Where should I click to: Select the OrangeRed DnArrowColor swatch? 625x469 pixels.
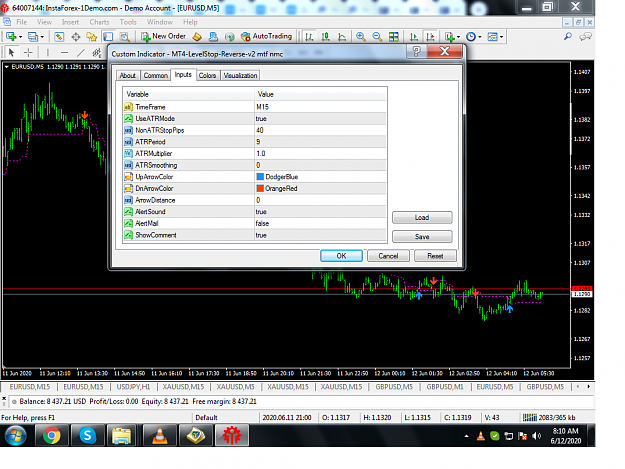click(x=260, y=188)
